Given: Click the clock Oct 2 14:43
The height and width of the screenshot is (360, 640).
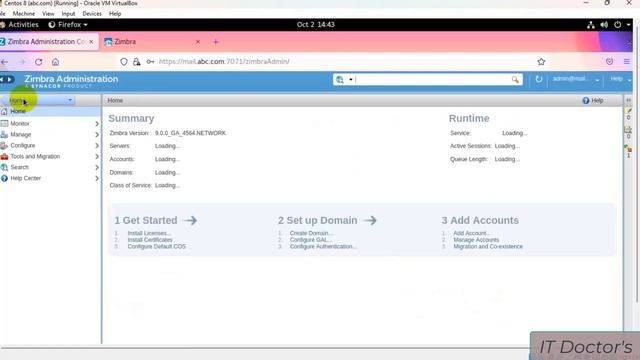Looking at the screenshot, I should click(x=316, y=24).
